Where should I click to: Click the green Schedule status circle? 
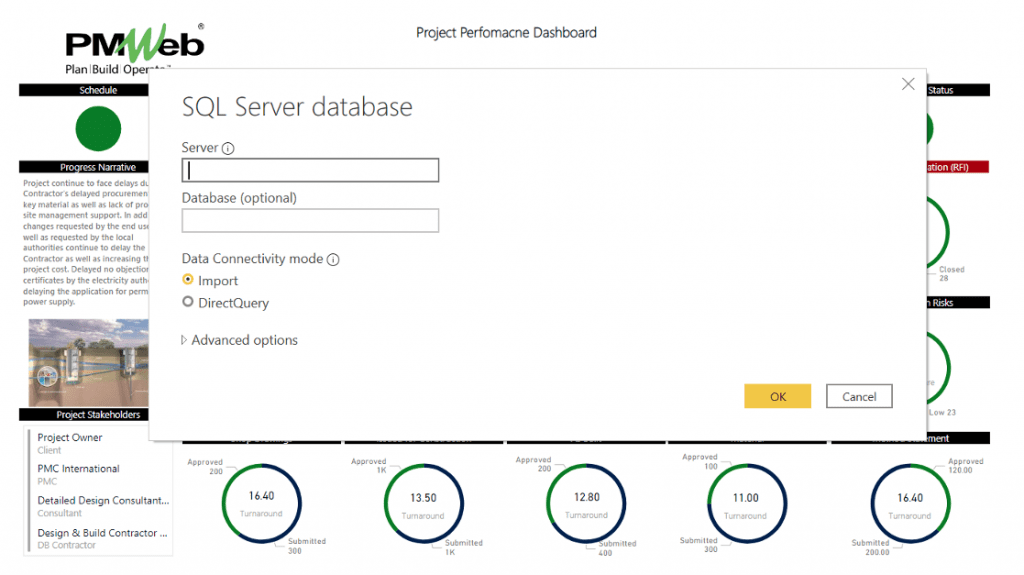point(98,129)
